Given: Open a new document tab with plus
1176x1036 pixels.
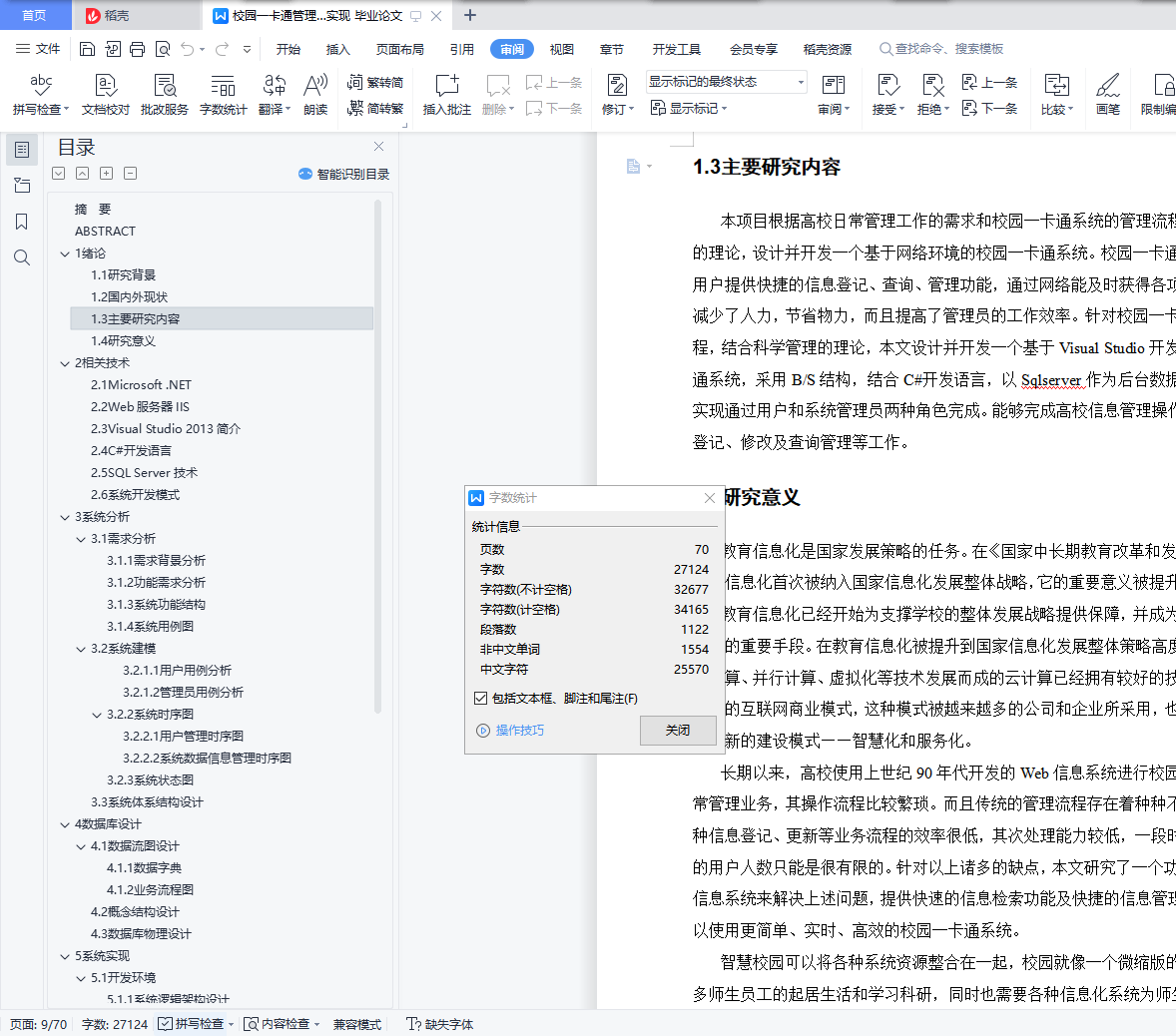Looking at the screenshot, I should tap(470, 15).
